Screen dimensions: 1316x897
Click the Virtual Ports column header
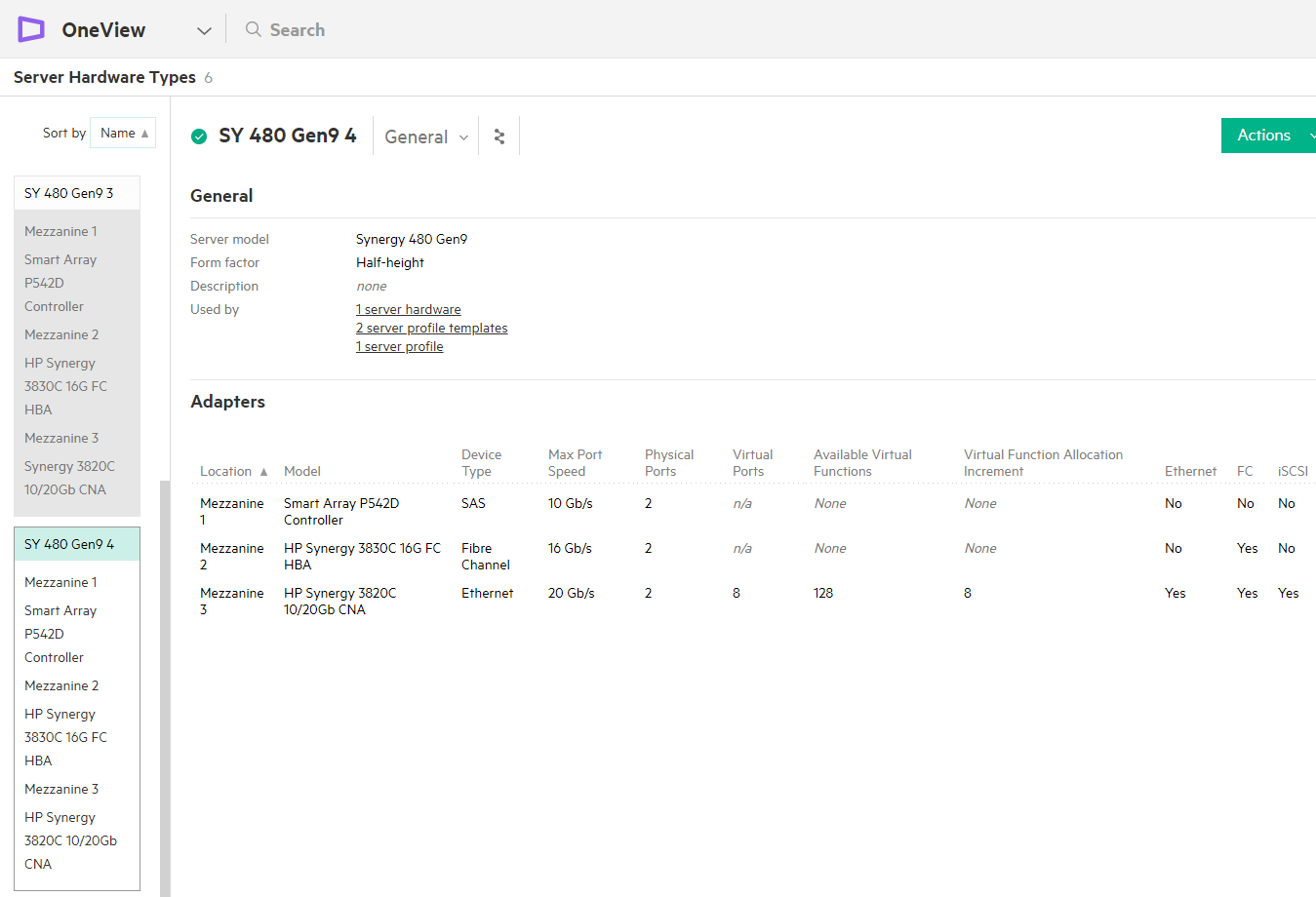pyautogui.click(x=752, y=463)
